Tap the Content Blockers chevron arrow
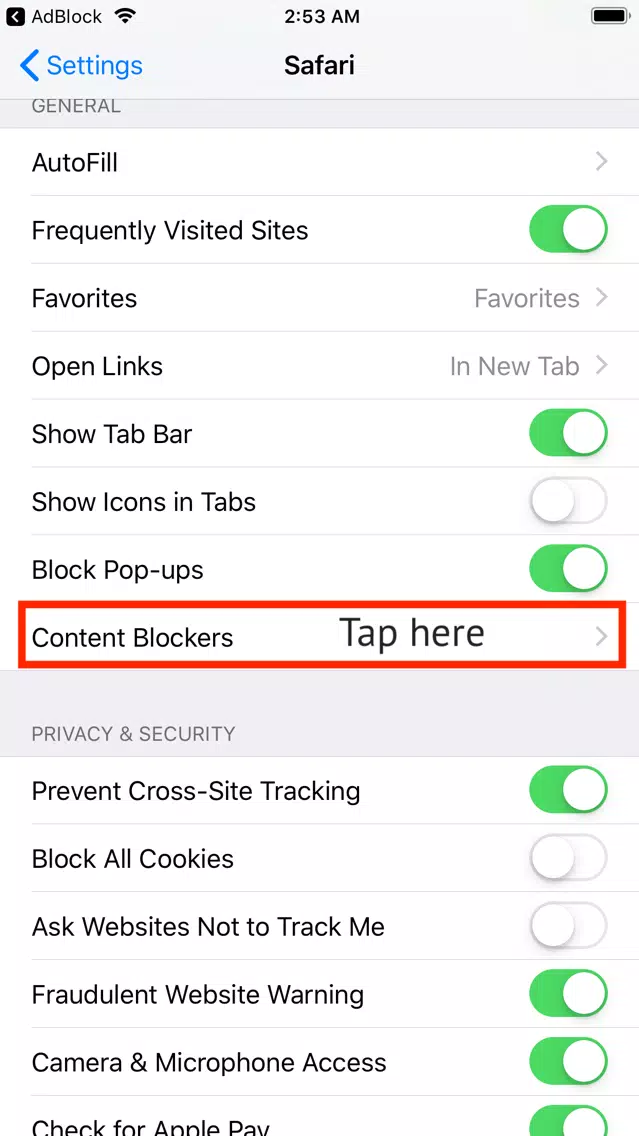This screenshot has width=639, height=1136. coord(601,638)
